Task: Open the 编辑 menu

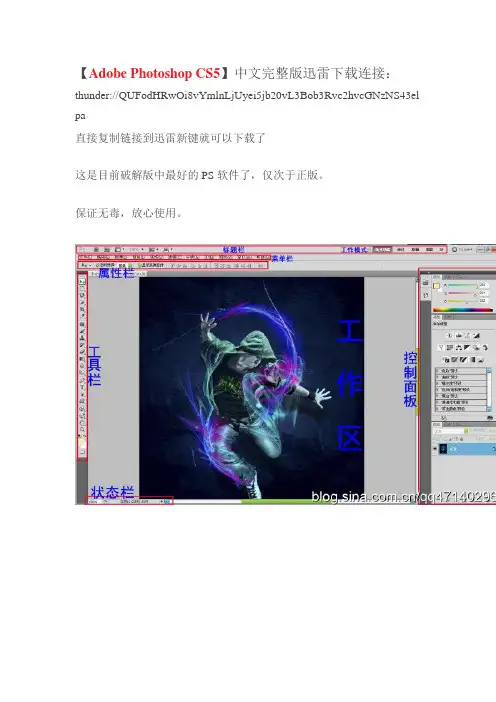Action: (103, 257)
